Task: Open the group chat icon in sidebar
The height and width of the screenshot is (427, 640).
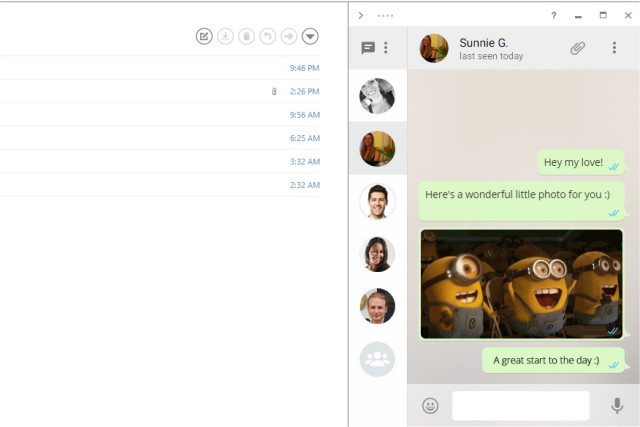Action: 377,359
